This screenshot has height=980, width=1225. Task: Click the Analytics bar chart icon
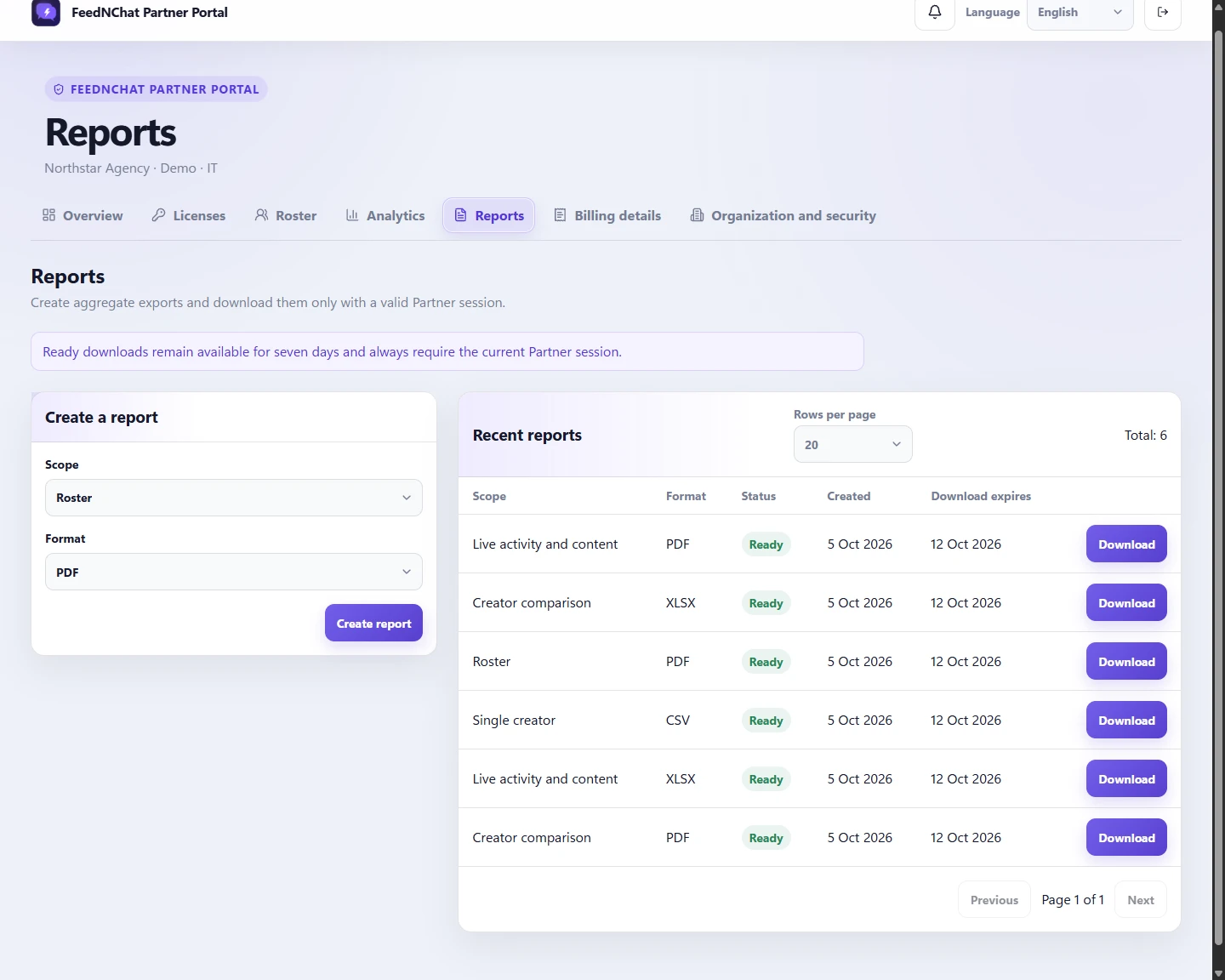click(x=352, y=215)
